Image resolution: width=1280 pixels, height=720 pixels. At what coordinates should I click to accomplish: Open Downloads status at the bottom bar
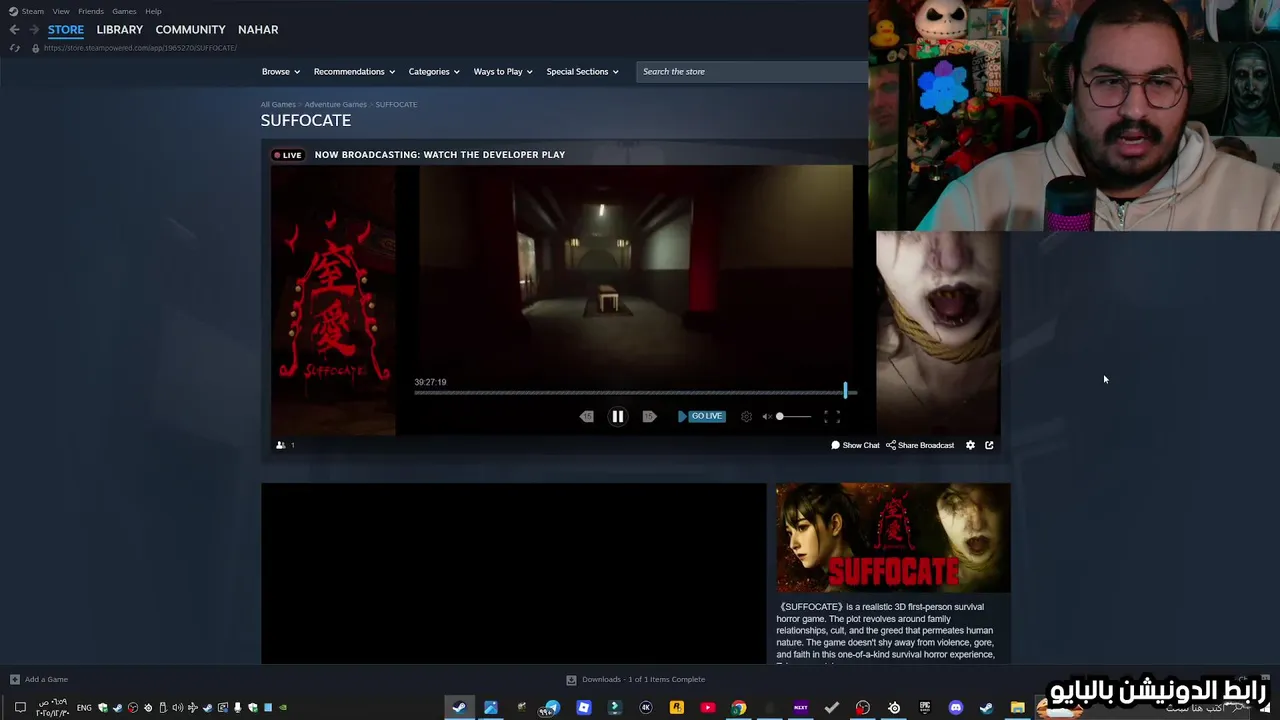pyautogui.click(x=636, y=679)
